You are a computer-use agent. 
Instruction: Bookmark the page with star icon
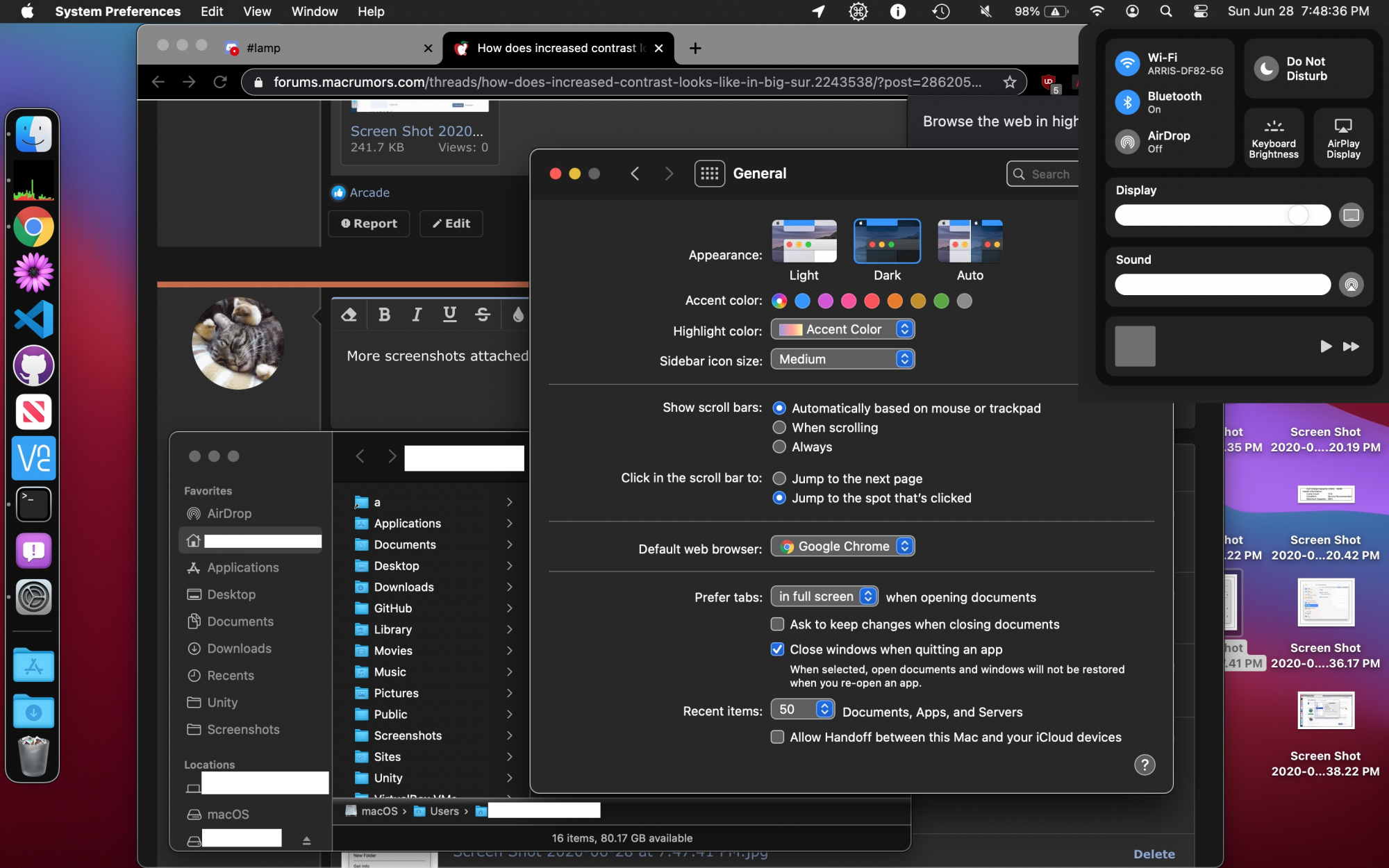click(1010, 82)
